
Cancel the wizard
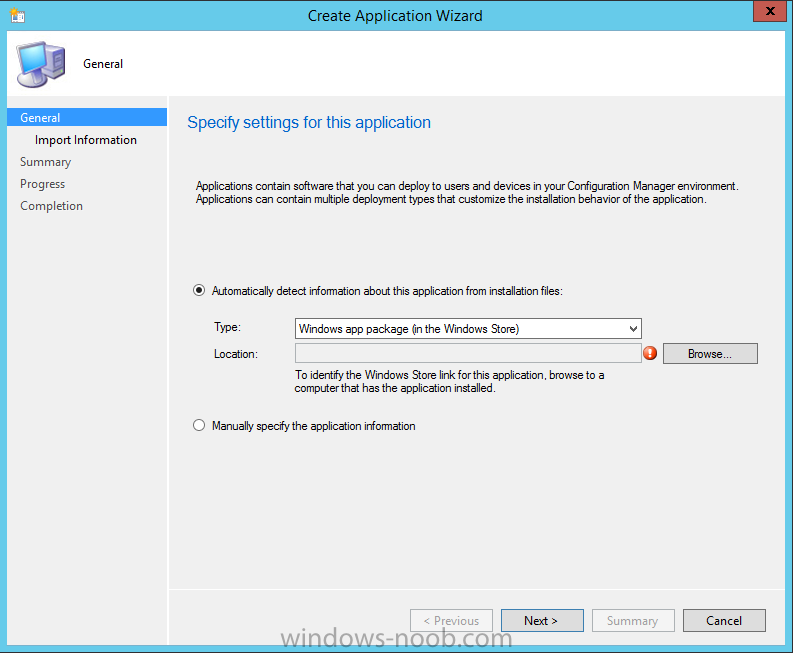click(724, 620)
